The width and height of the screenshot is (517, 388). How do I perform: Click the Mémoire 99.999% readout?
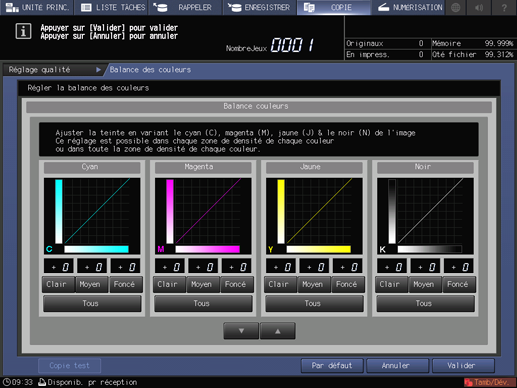(472, 43)
